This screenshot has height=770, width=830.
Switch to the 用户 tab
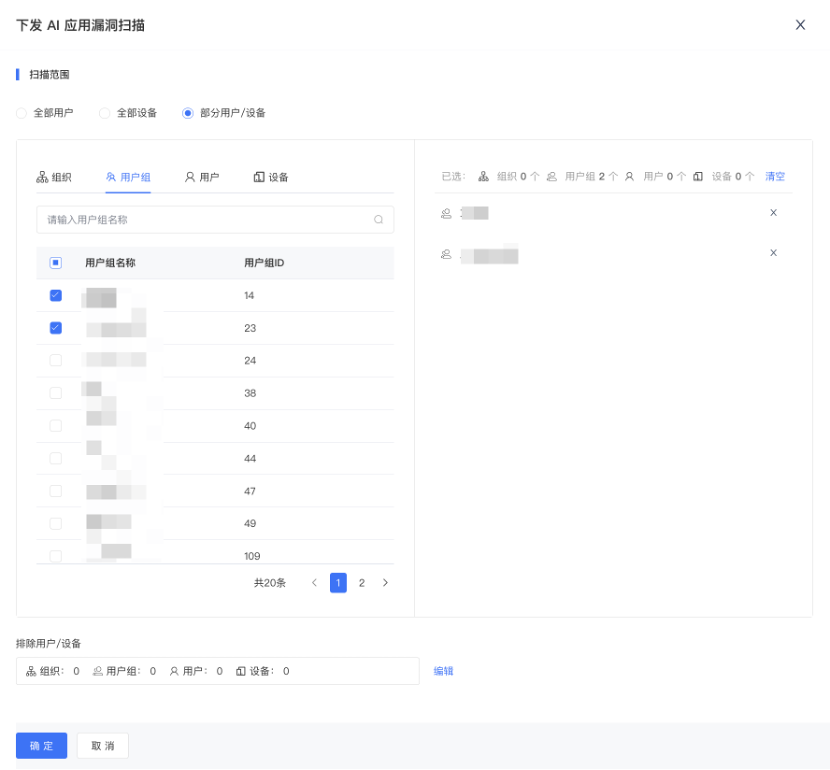[x=202, y=177]
